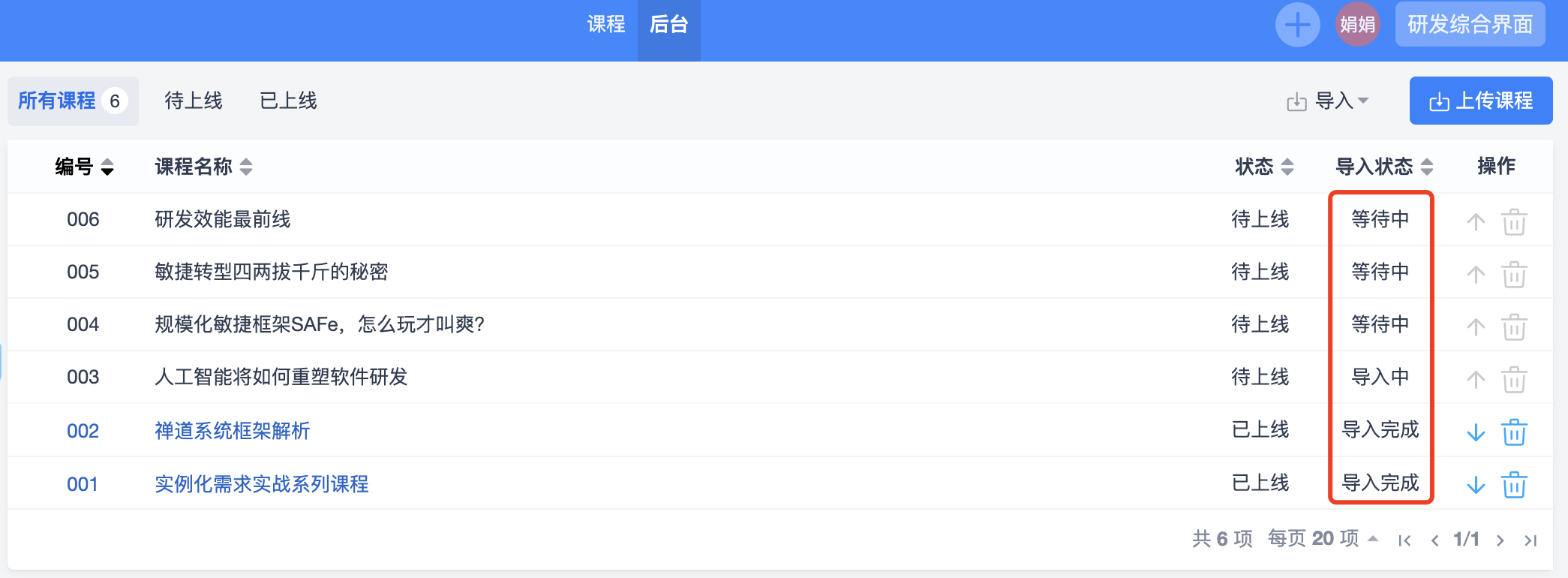The height and width of the screenshot is (578, 1568).
Task: Delete course 002 with trash icon
Action: (x=1514, y=432)
